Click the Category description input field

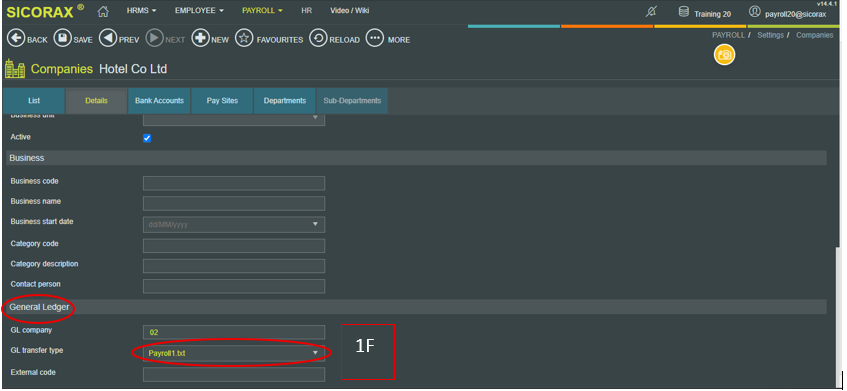coord(234,266)
